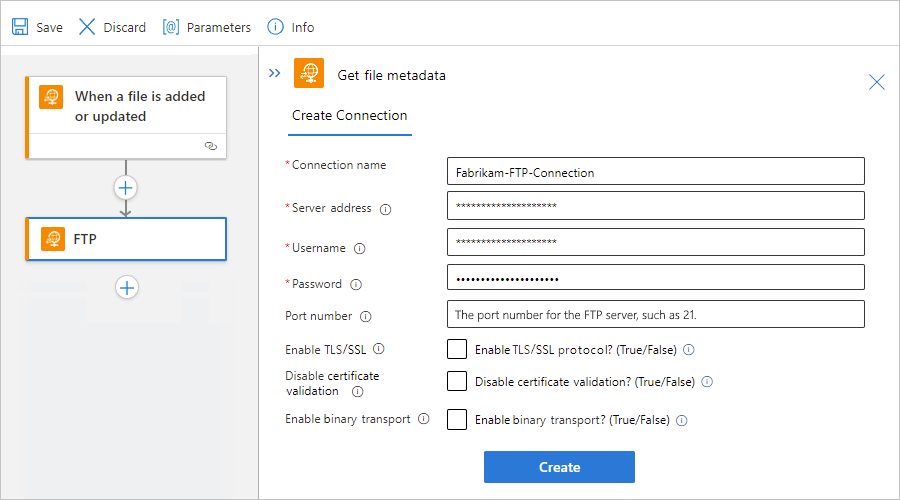Click the Connection name input field
The image size is (900, 500).
click(x=655, y=172)
